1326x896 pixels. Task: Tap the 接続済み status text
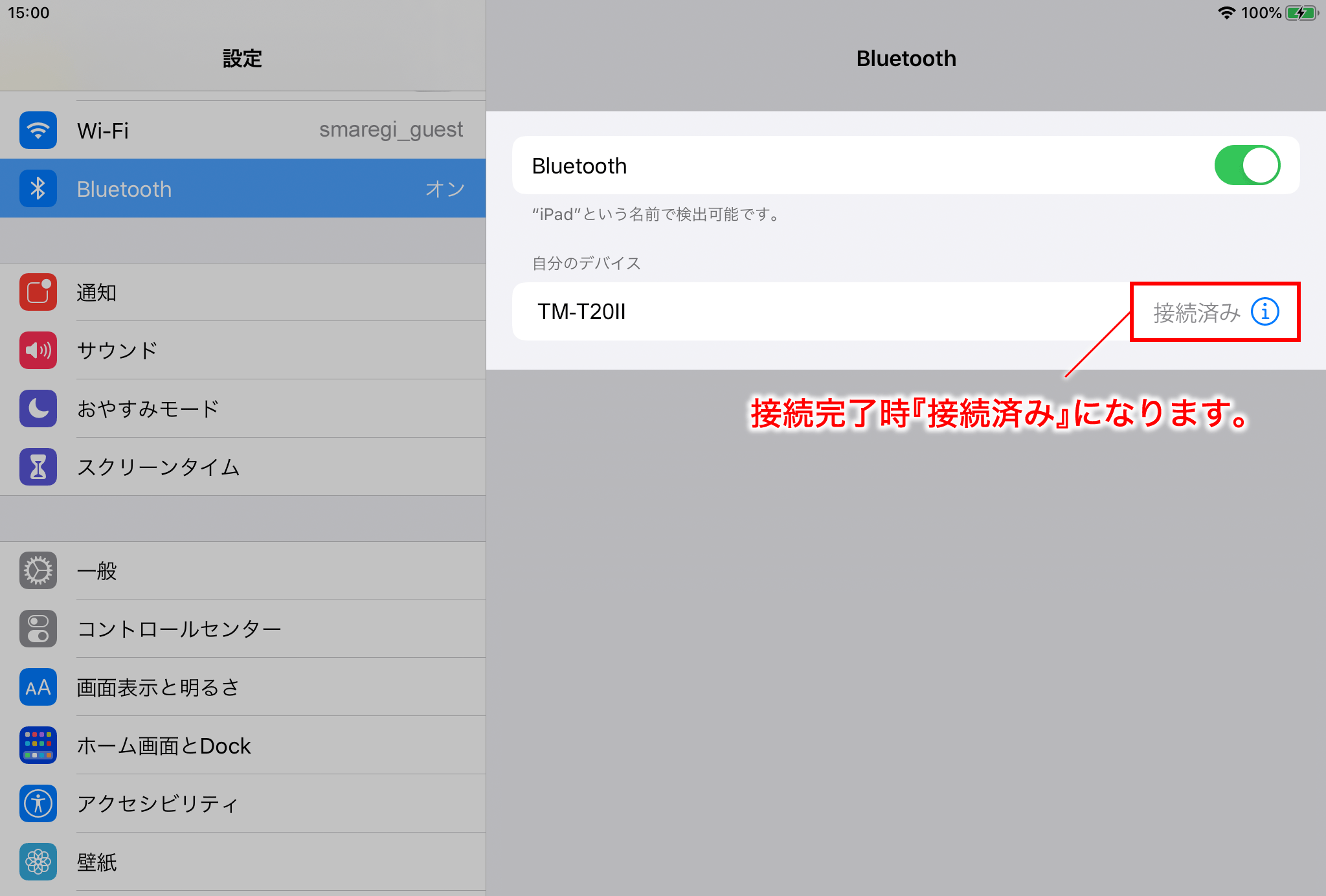coord(1196,313)
